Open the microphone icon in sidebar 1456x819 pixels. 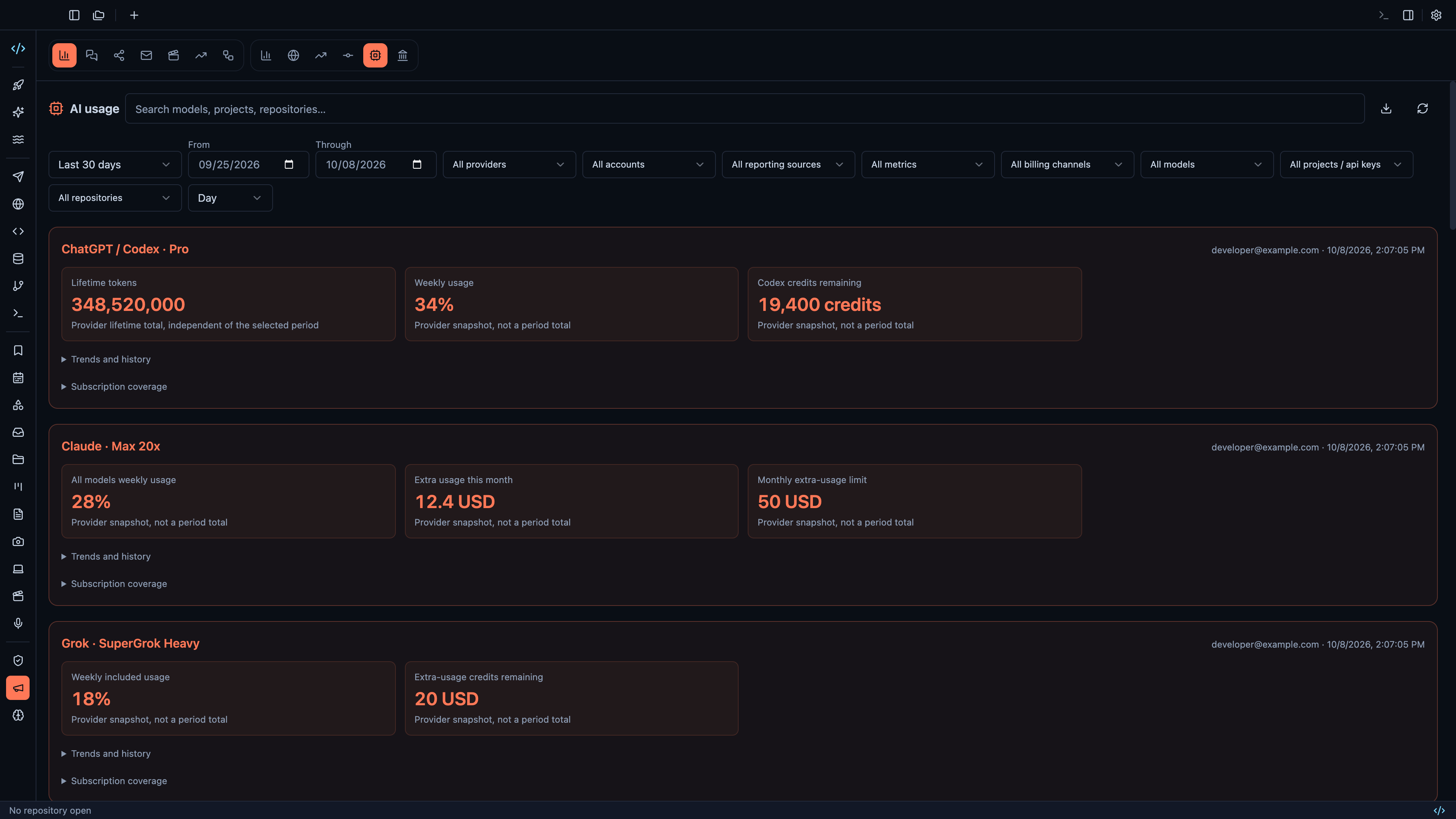tap(18, 623)
